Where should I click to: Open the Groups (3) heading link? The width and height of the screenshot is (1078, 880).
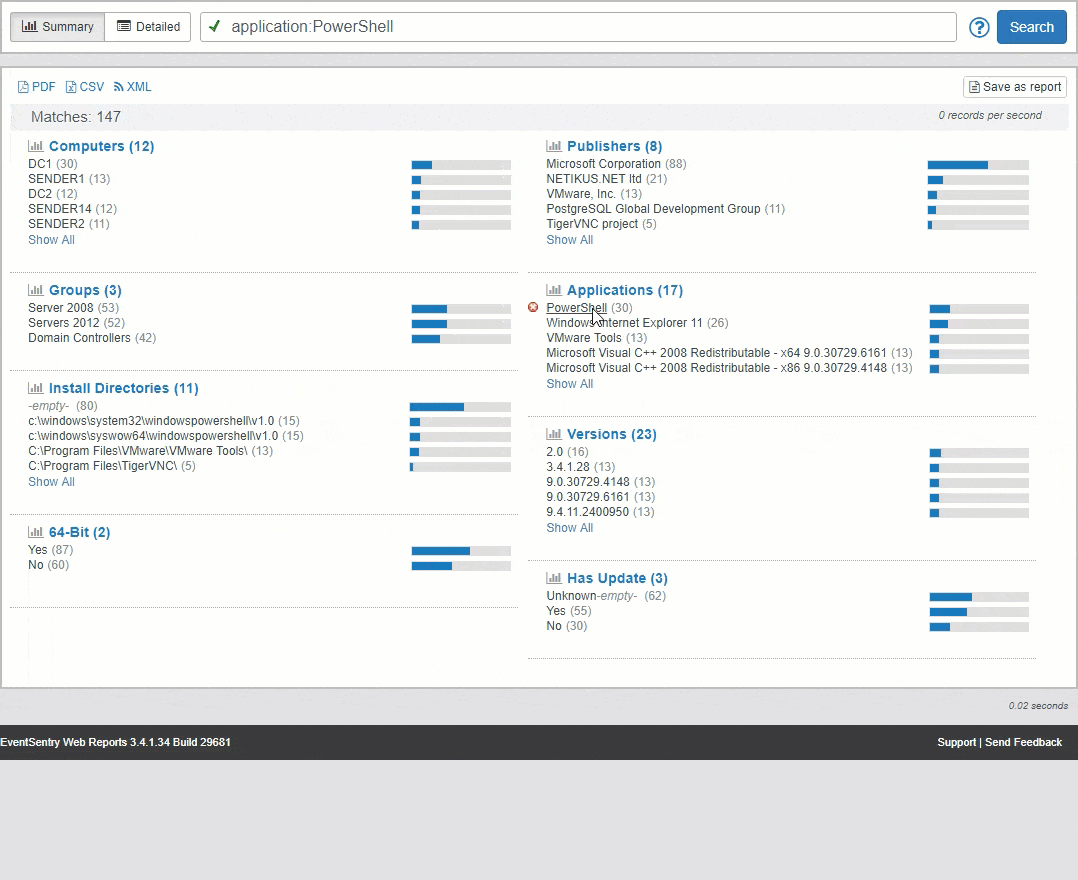coord(85,290)
